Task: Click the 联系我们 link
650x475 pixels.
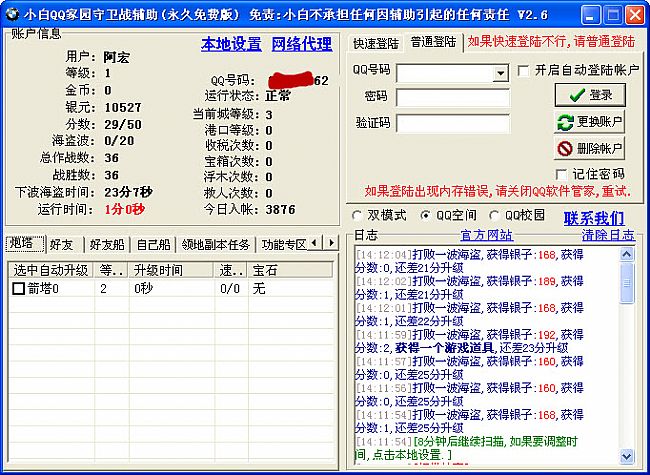Action: tap(594, 218)
